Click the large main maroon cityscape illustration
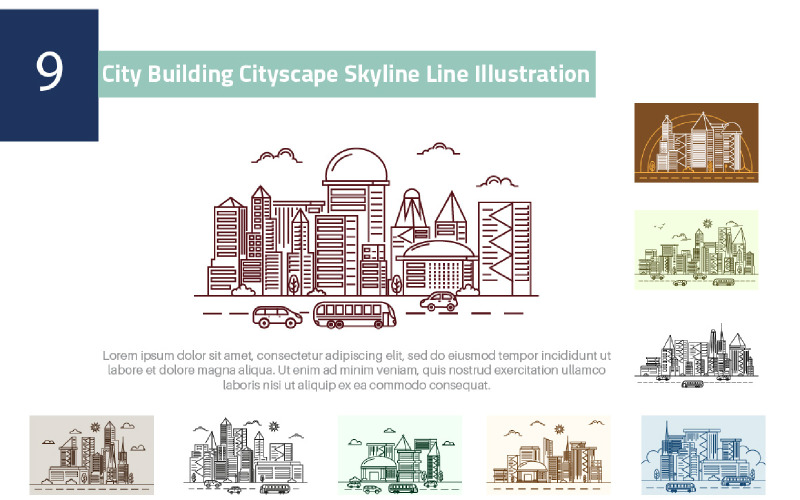The height and width of the screenshot is (500, 800). [x=366, y=236]
